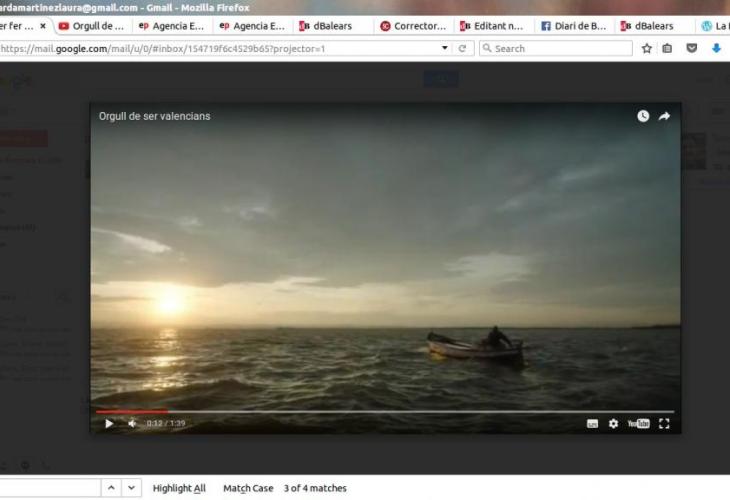Expand the URL bar history dropdown
The height and width of the screenshot is (500, 730).
[x=445, y=48]
